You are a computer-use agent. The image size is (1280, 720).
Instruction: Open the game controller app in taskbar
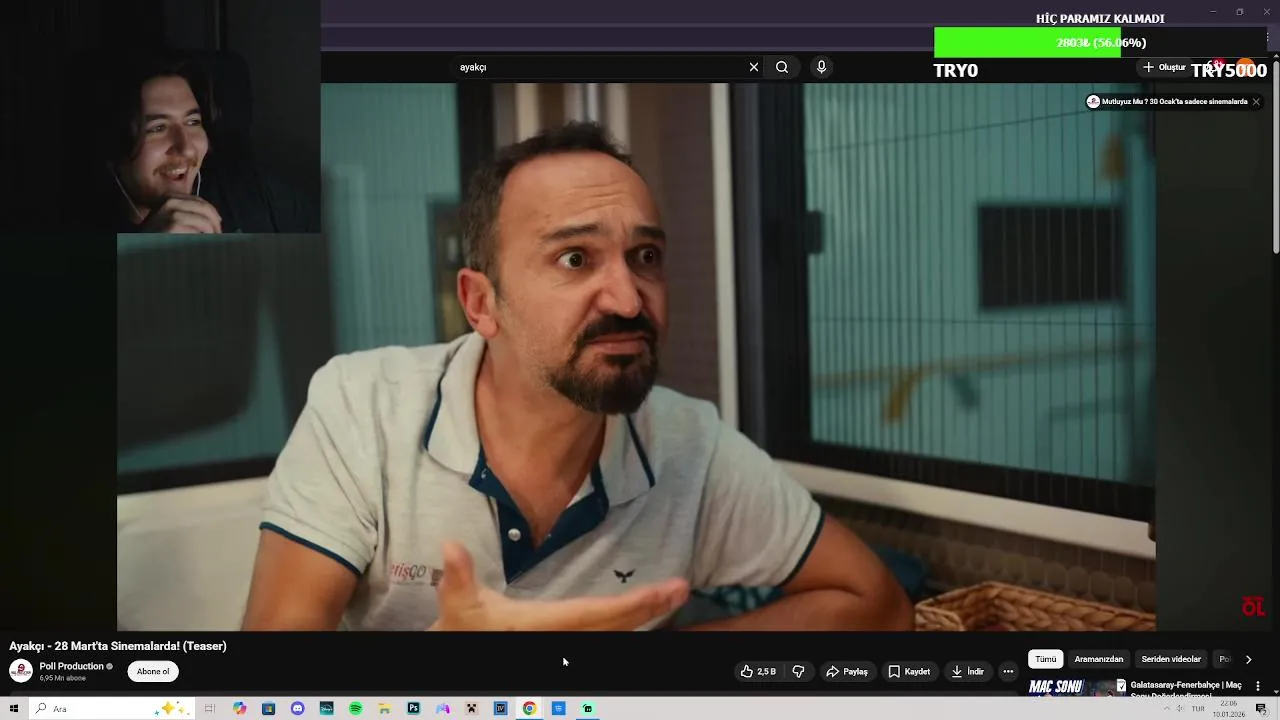(x=442, y=708)
